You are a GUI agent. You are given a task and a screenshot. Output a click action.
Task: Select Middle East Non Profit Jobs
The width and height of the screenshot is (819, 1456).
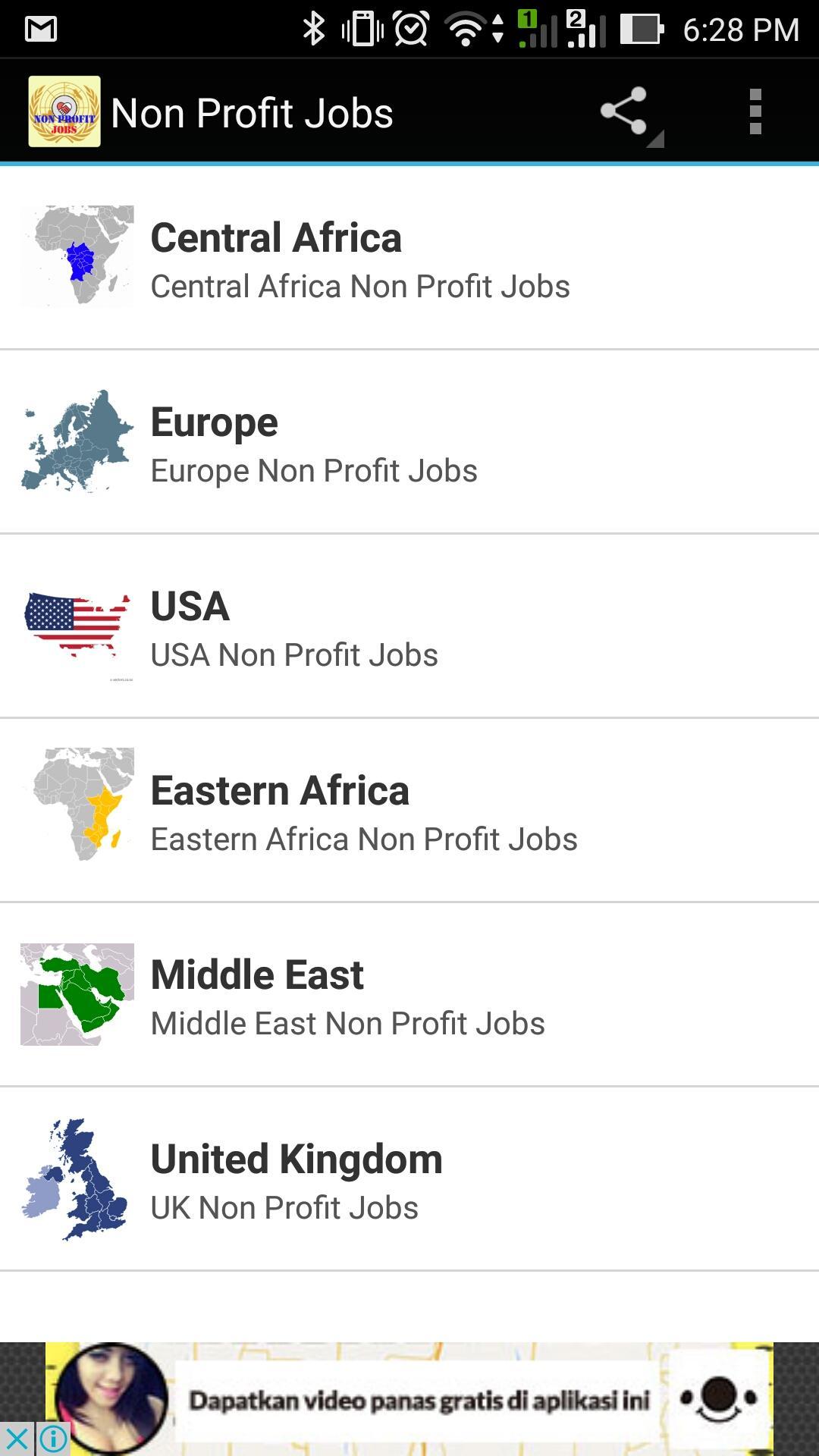(x=409, y=995)
